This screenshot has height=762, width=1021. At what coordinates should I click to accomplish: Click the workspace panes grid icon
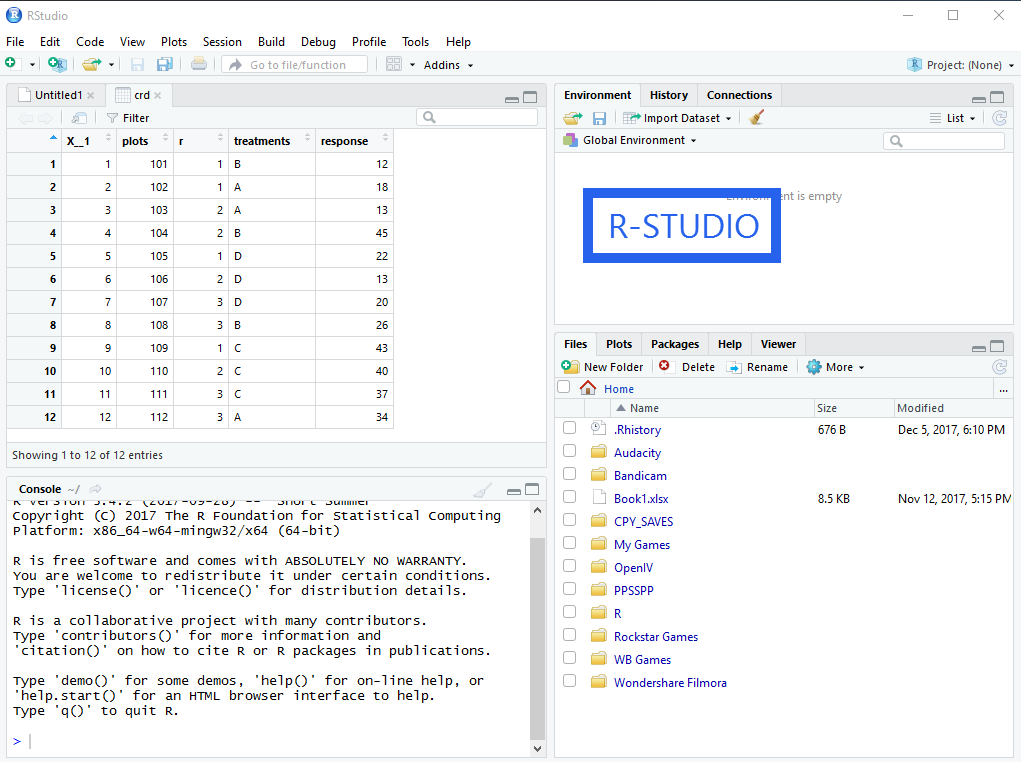click(394, 64)
